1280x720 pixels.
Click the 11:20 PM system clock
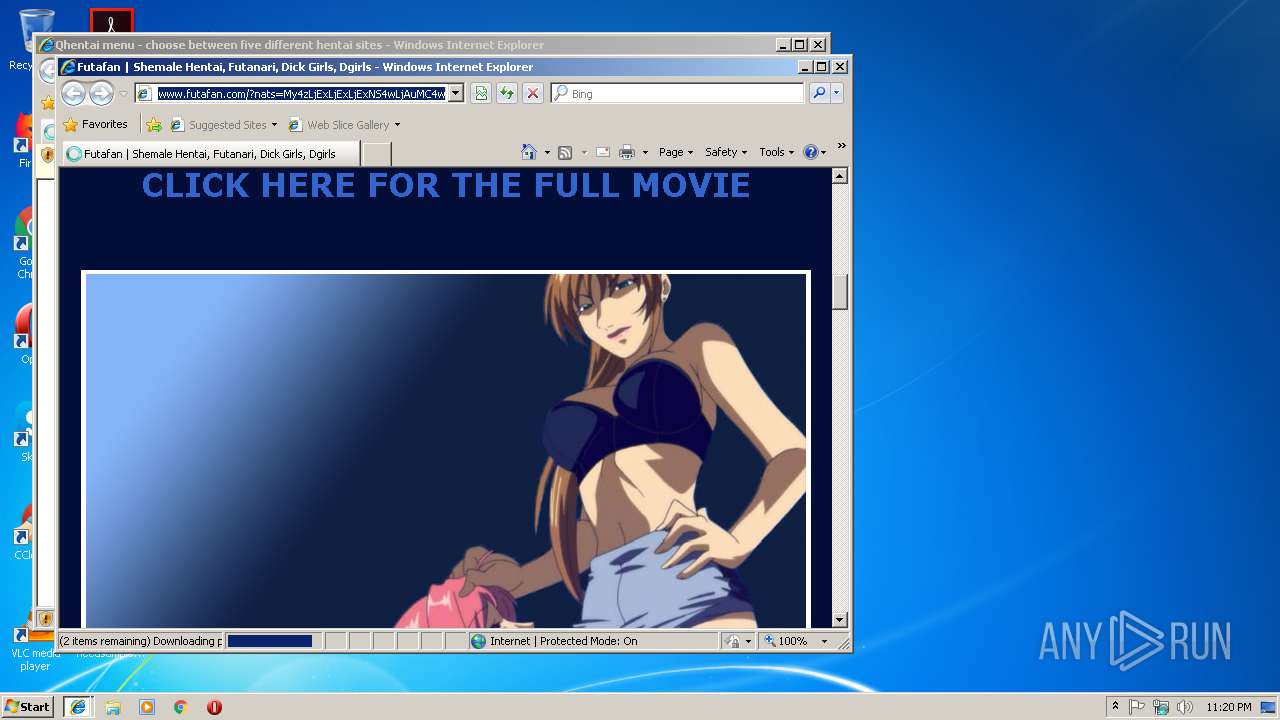[x=1229, y=707]
